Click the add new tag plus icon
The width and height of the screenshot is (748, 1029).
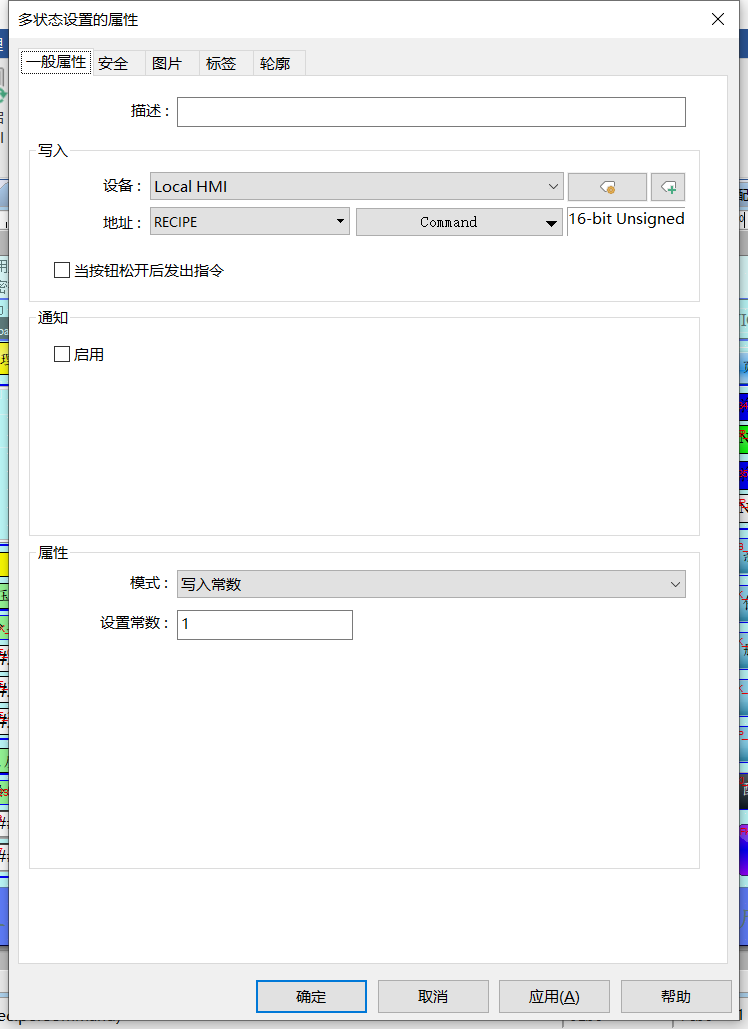click(x=668, y=187)
